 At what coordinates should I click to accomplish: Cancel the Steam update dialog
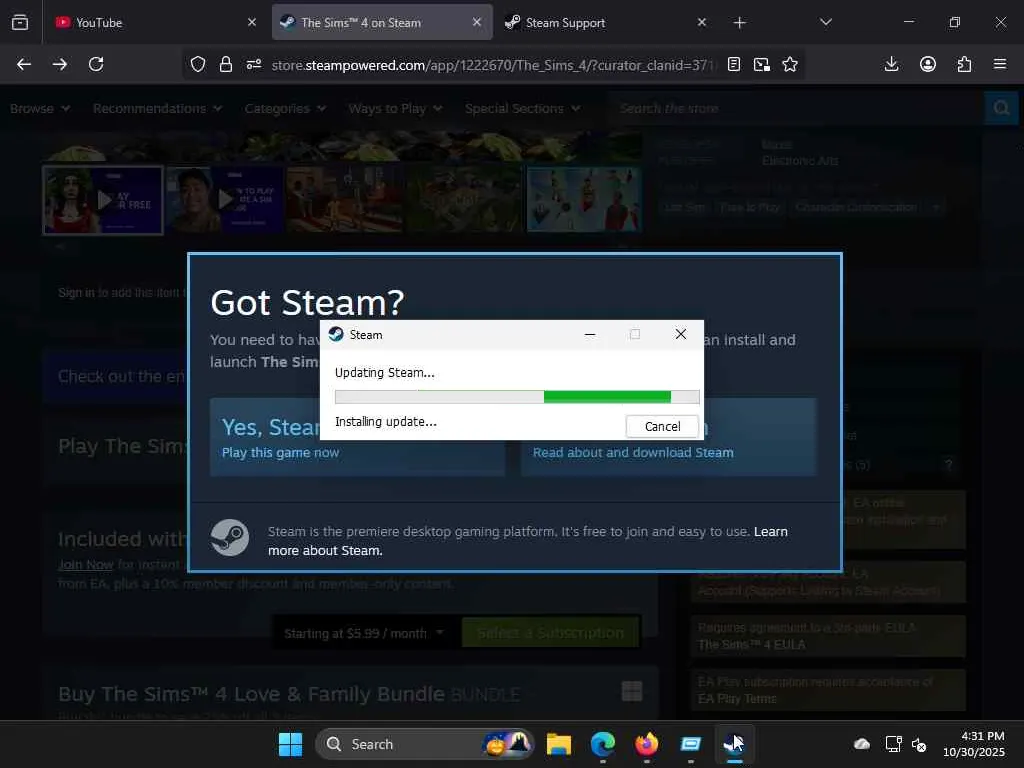click(x=662, y=426)
